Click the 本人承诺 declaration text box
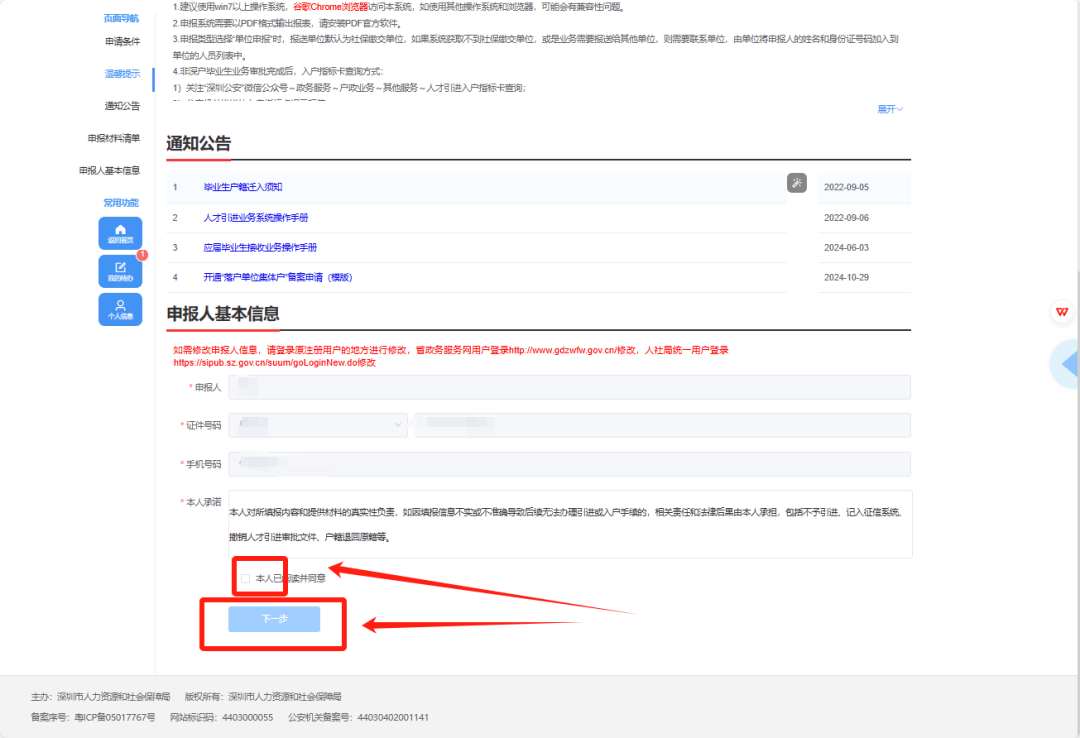The width and height of the screenshot is (1080, 738). coord(570,524)
